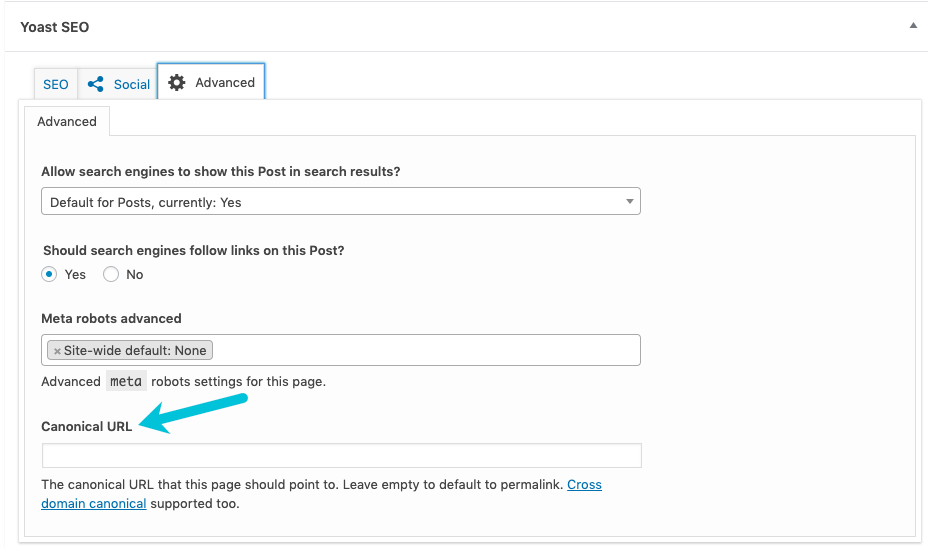Open the Cross domain canonical link
Viewport: 928px width, 548px height.
click(584, 484)
